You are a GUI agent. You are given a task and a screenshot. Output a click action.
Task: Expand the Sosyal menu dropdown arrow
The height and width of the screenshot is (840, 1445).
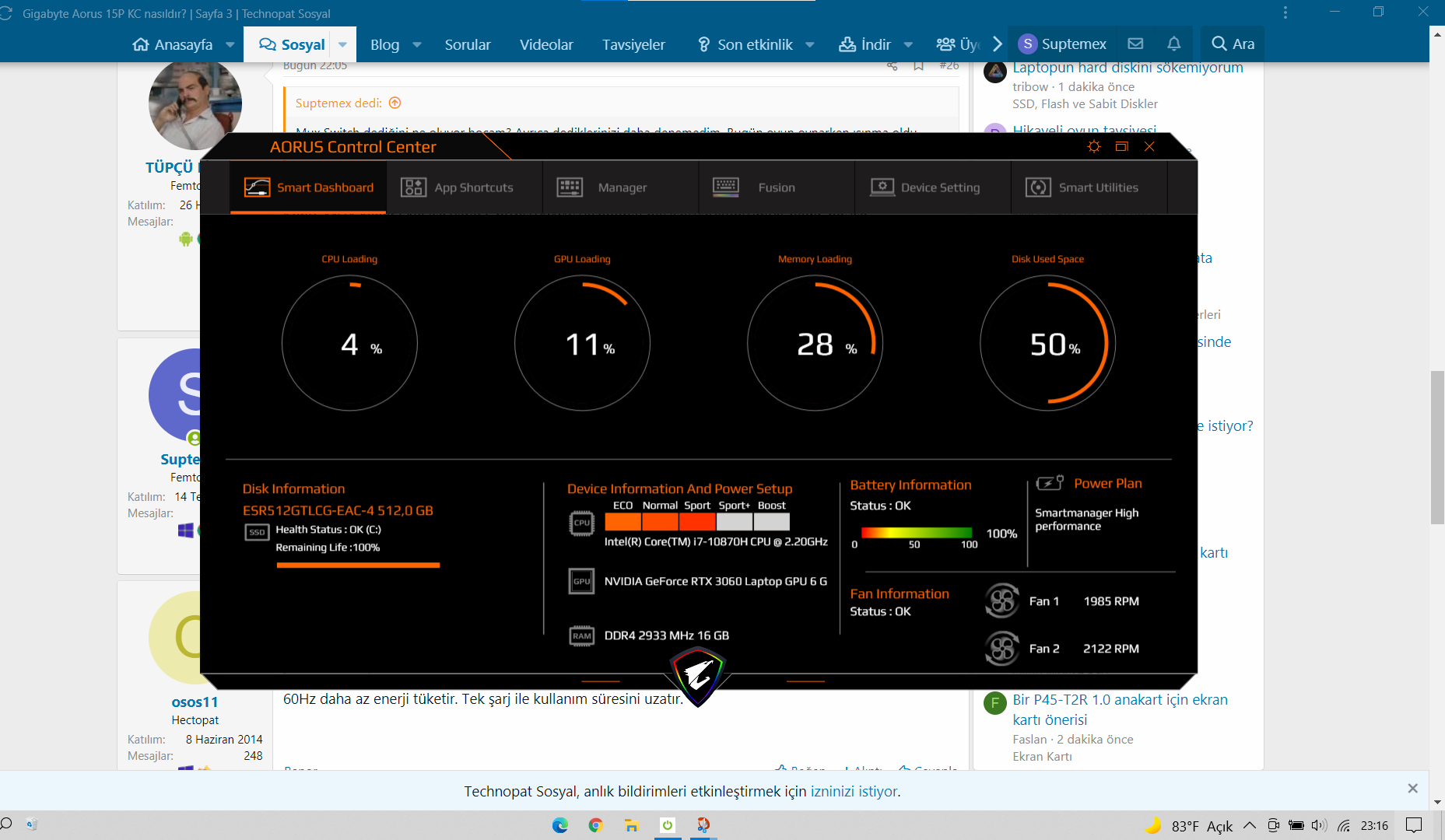(342, 44)
